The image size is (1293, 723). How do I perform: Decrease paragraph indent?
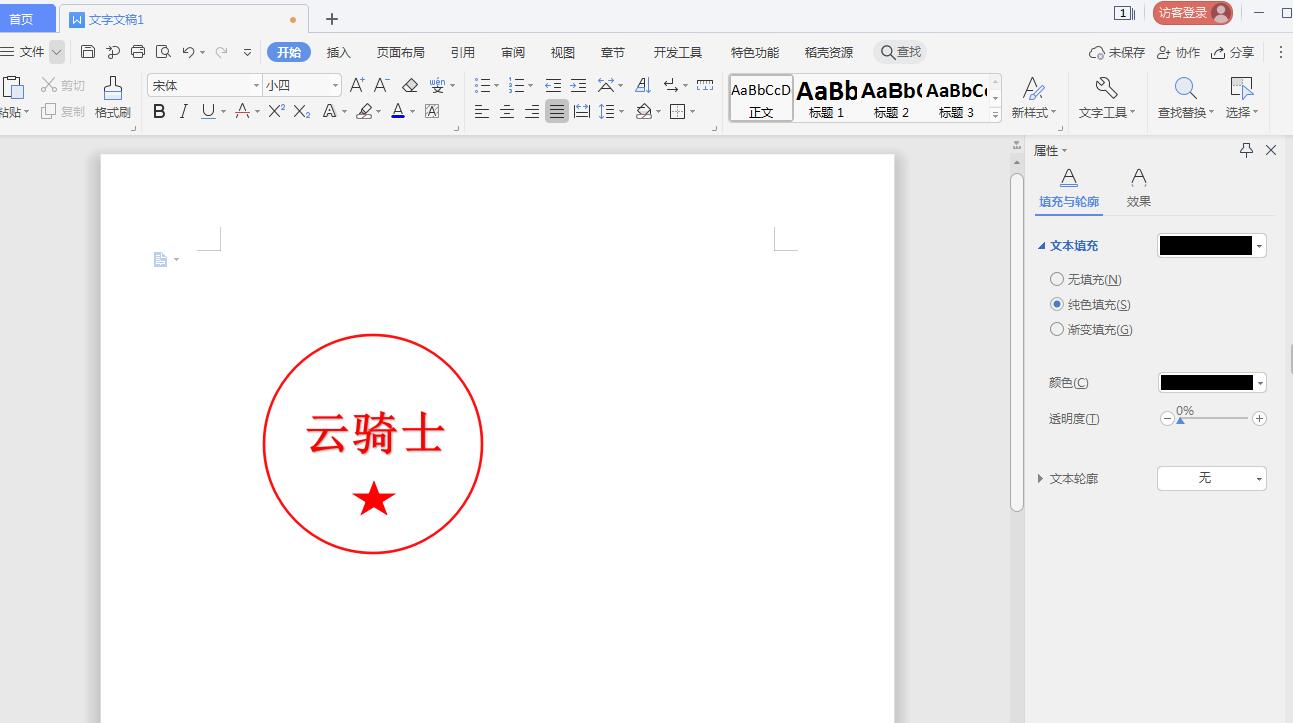tap(553, 85)
